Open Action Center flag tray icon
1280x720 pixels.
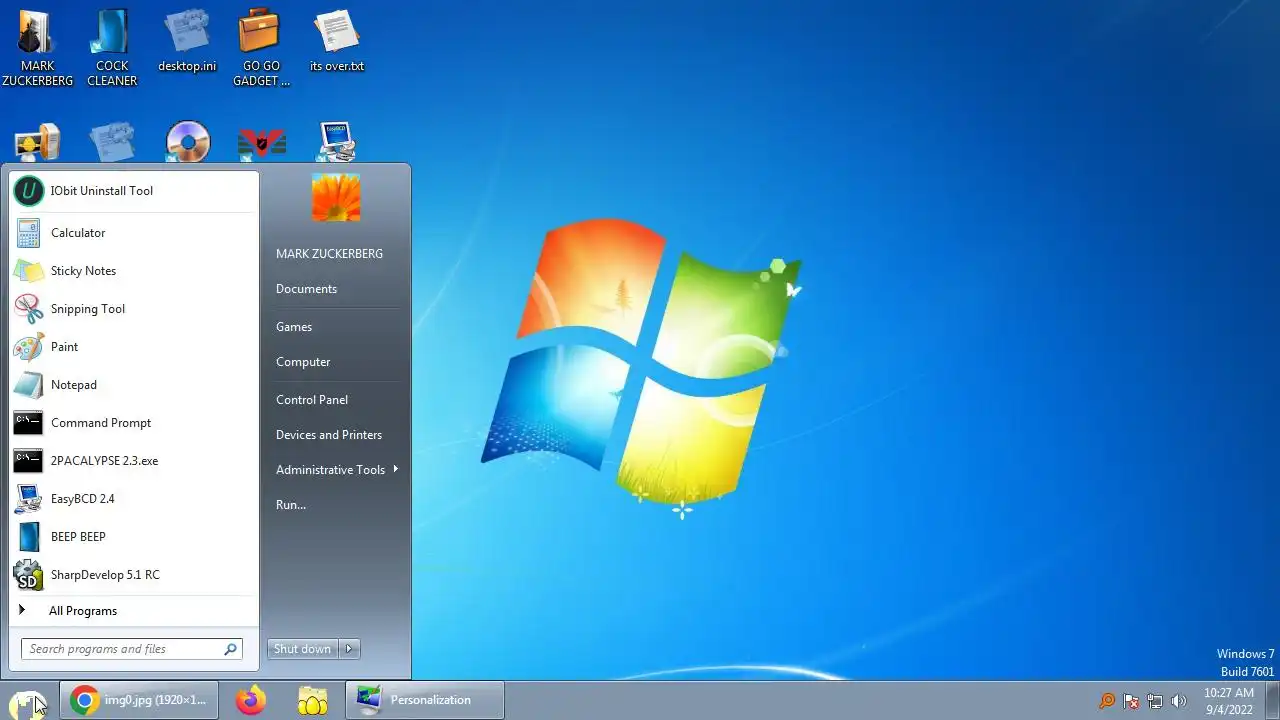coord(1131,701)
